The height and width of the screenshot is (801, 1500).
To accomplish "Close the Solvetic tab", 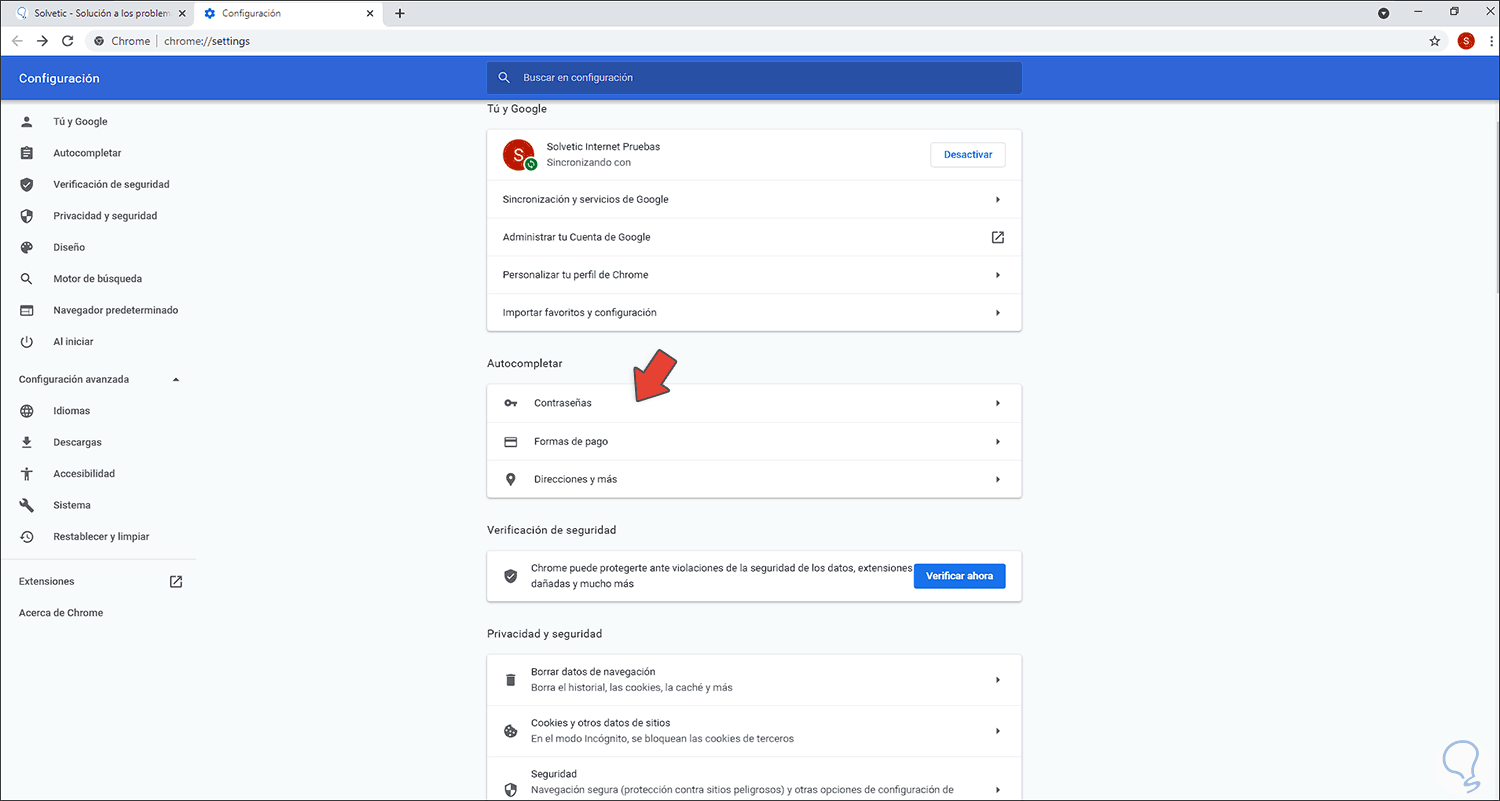I will coord(182,13).
